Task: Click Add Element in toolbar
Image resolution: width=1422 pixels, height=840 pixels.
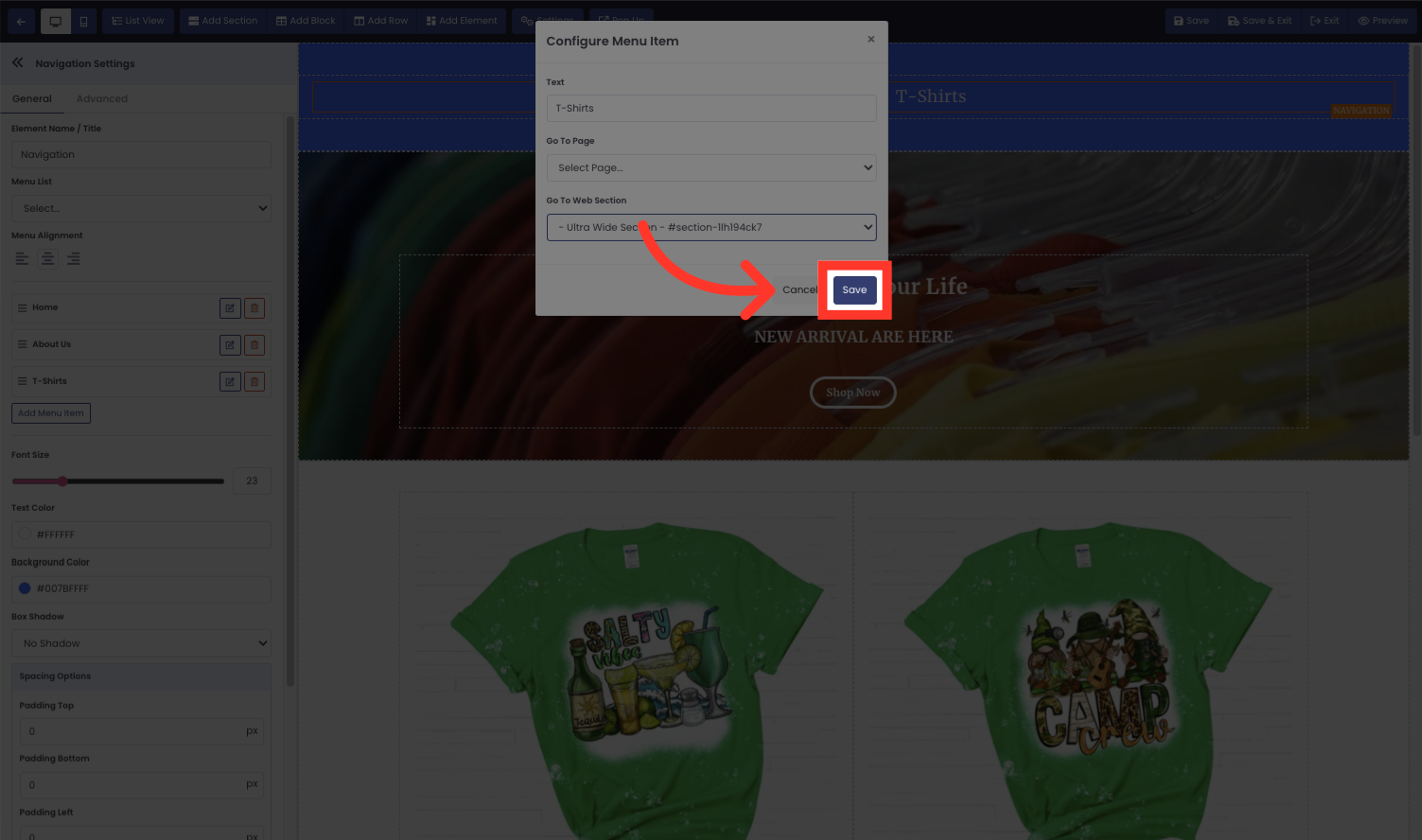Action: [462, 21]
